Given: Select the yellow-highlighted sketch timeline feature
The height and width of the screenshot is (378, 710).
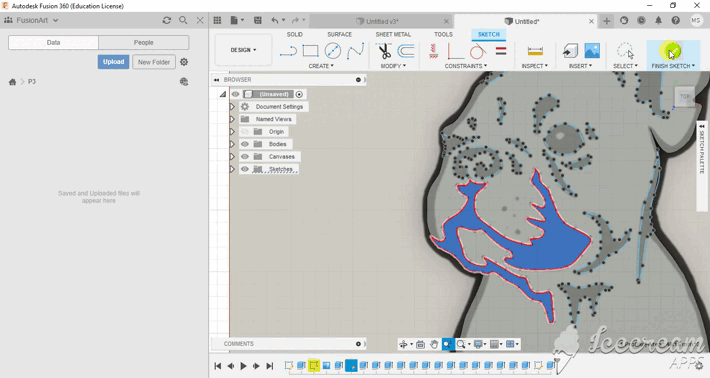Looking at the screenshot, I should [x=313, y=365].
